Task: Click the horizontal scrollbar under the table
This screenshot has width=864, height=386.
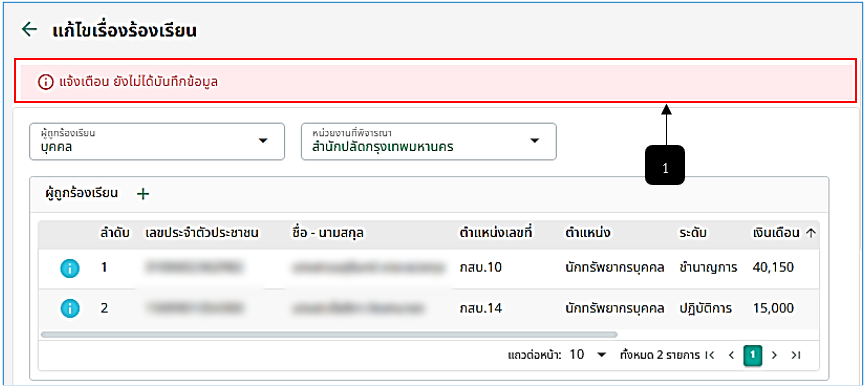Action: click(x=330, y=334)
